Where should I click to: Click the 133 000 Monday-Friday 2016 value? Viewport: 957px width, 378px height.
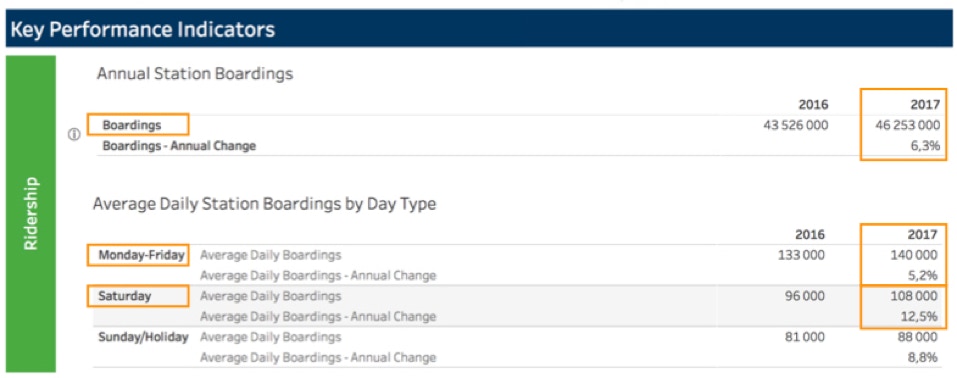tap(802, 255)
